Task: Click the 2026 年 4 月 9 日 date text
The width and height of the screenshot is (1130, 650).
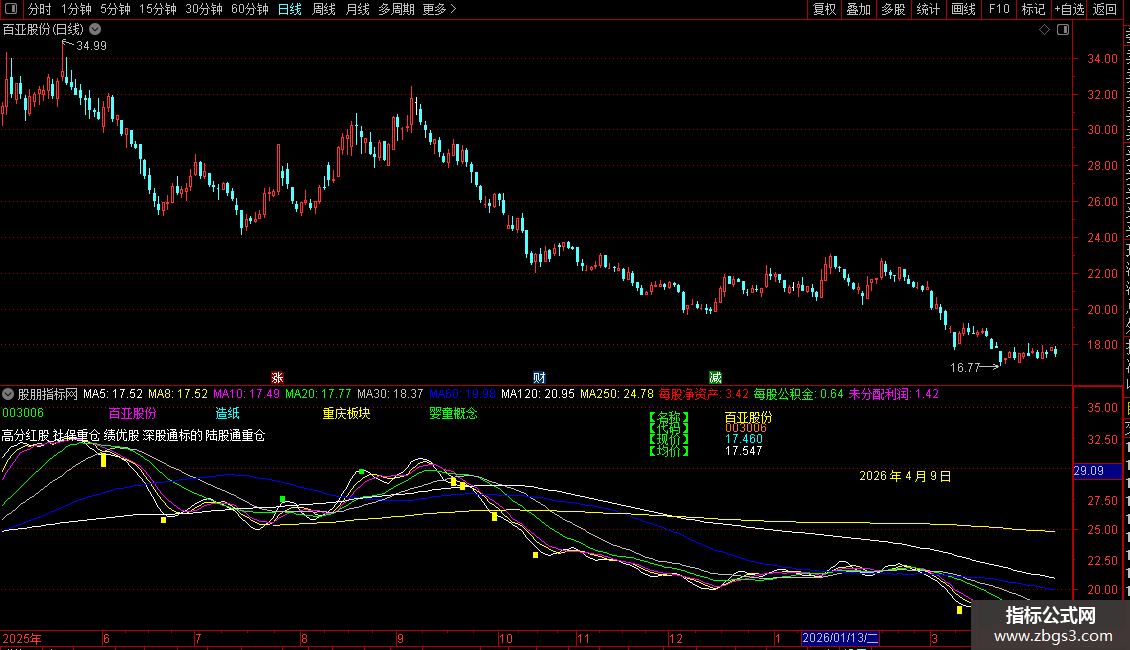Action: (x=905, y=476)
